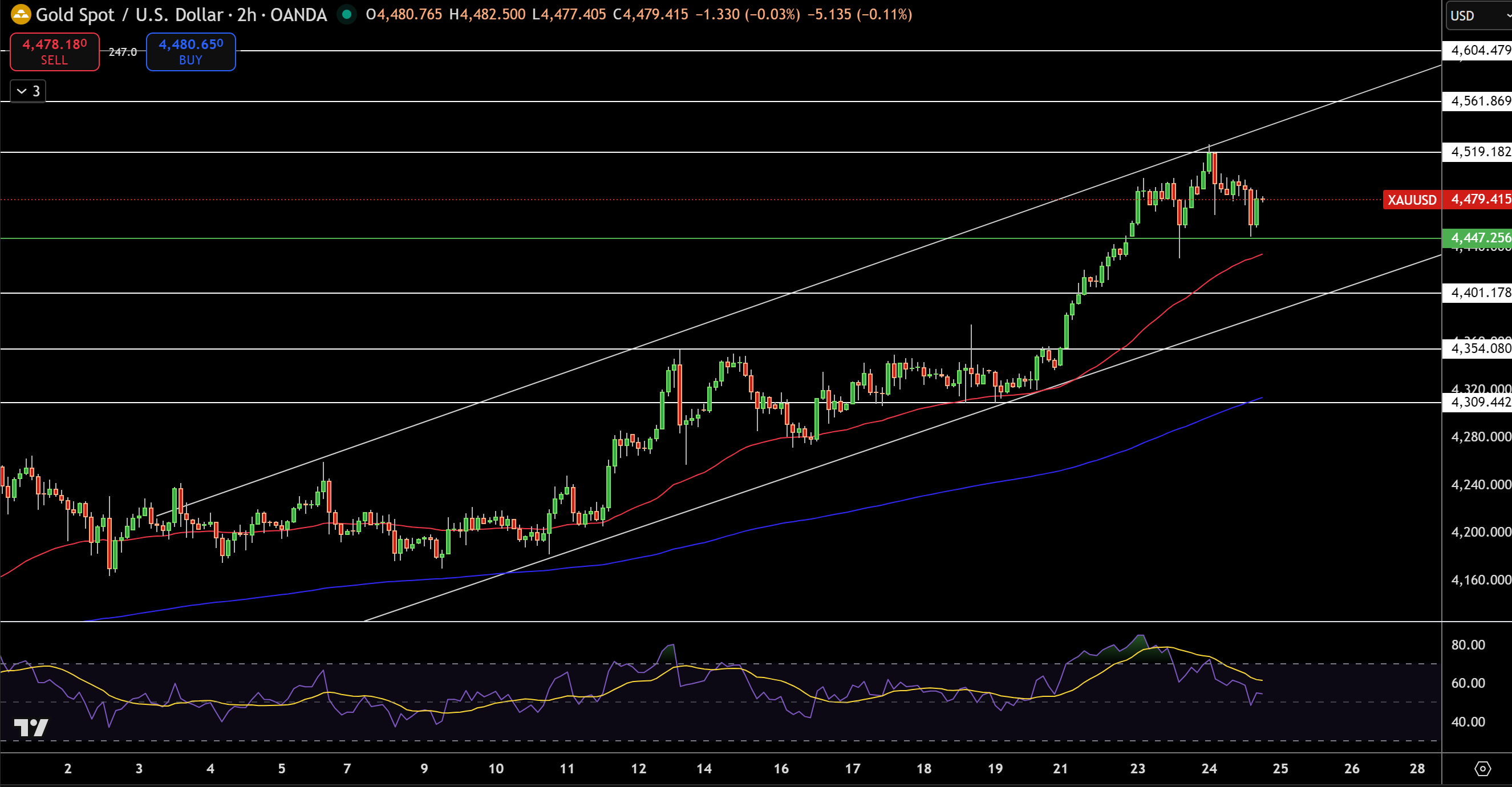The height and width of the screenshot is (787, 1512).
Task: Click the high value H4,482.500 in header
Action: click(487, 14)
